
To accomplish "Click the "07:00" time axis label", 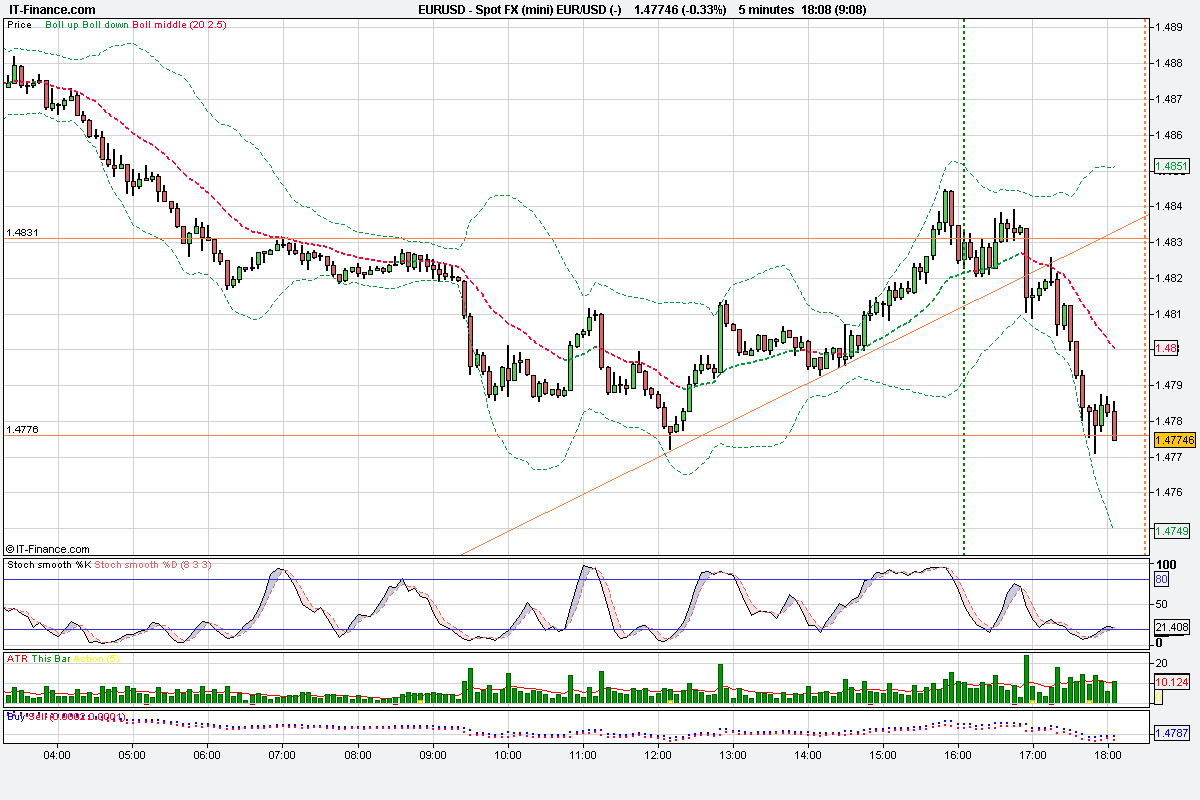I will [x=282, y=754].
